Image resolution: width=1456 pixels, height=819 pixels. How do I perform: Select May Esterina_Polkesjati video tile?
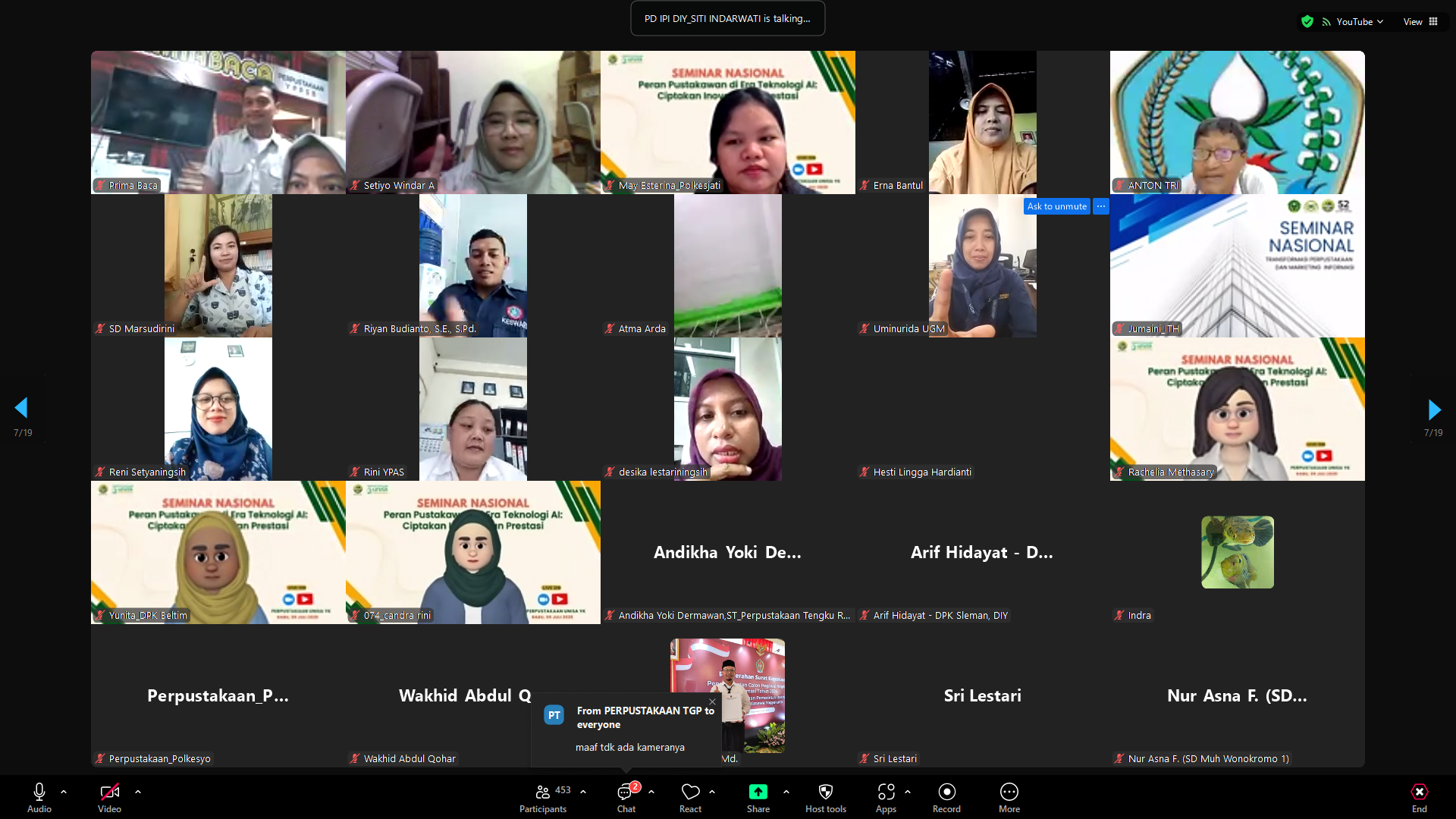click(728, 122)
